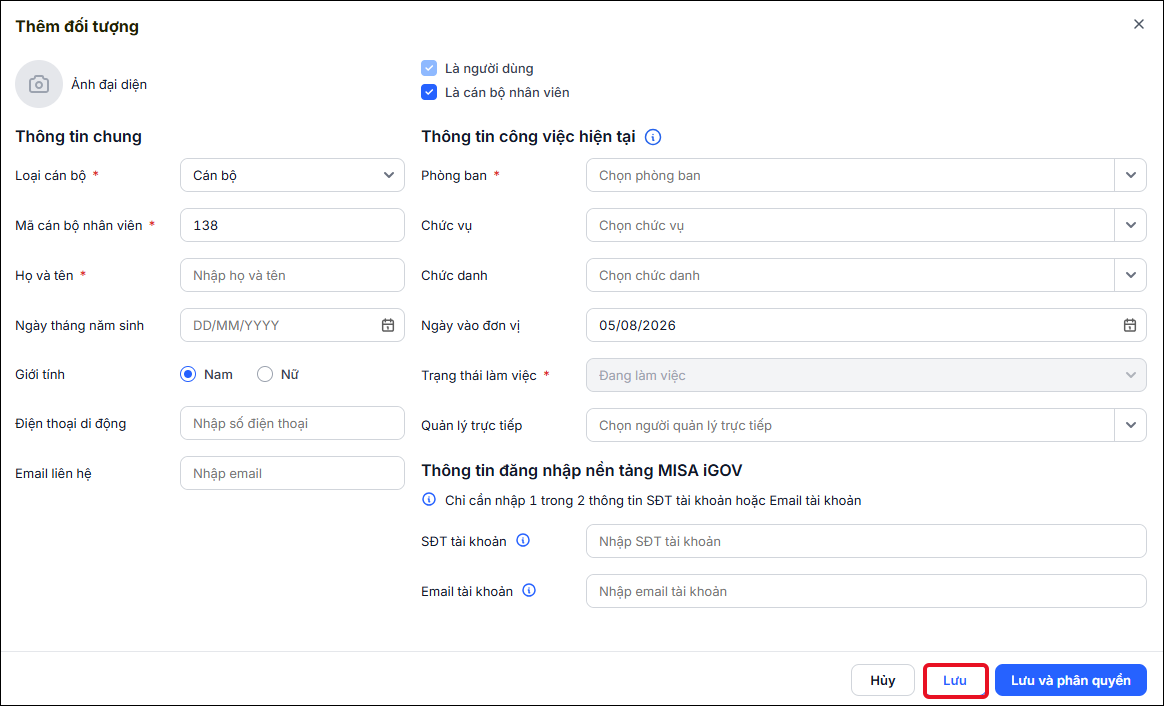Open Quản lý trực tiếp dropdown arrow
This screenshot has height=706, width=1164.
click(1130, 425)
